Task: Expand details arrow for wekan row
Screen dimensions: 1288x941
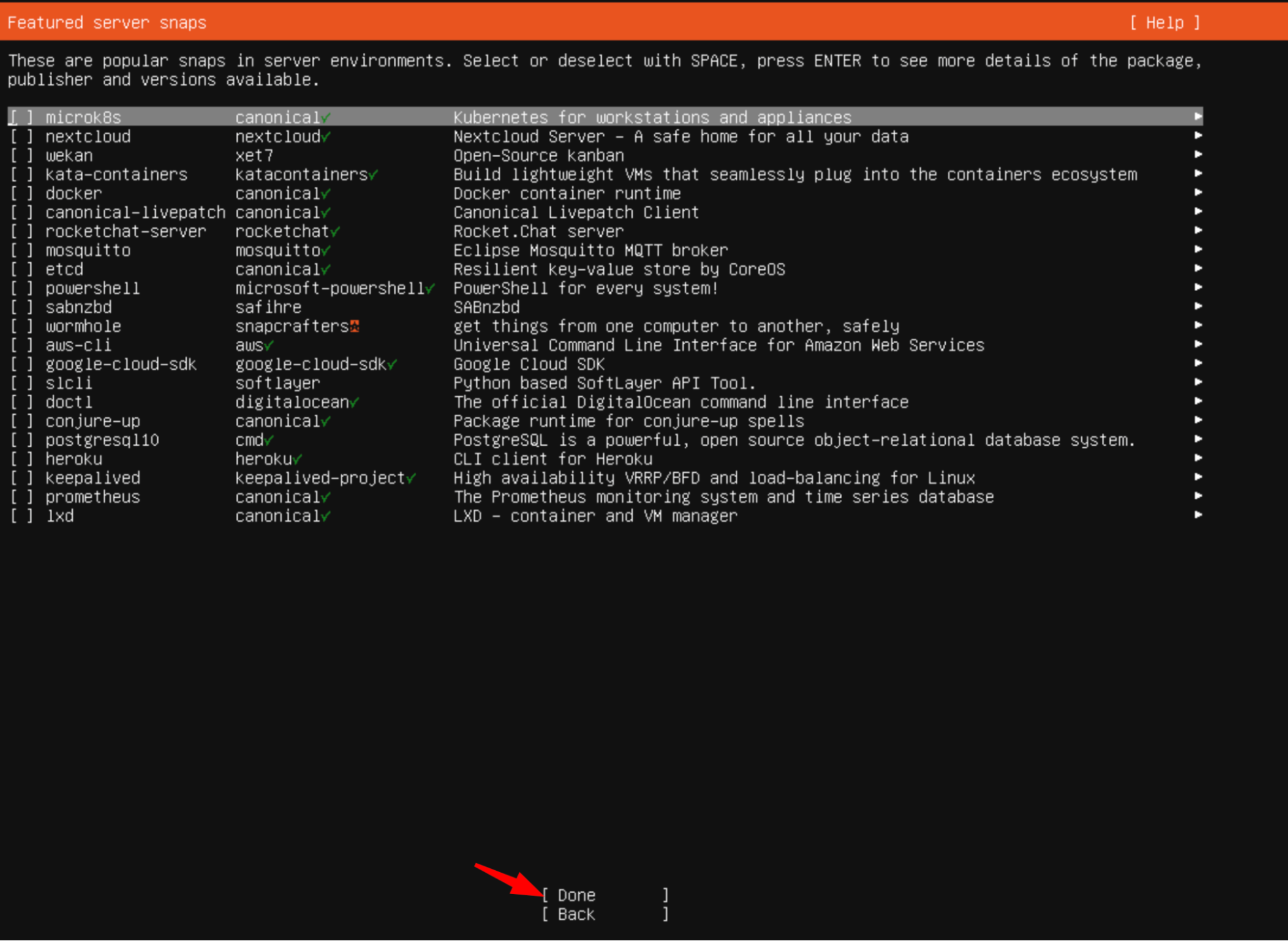Action: click(x=1198, y=155)
